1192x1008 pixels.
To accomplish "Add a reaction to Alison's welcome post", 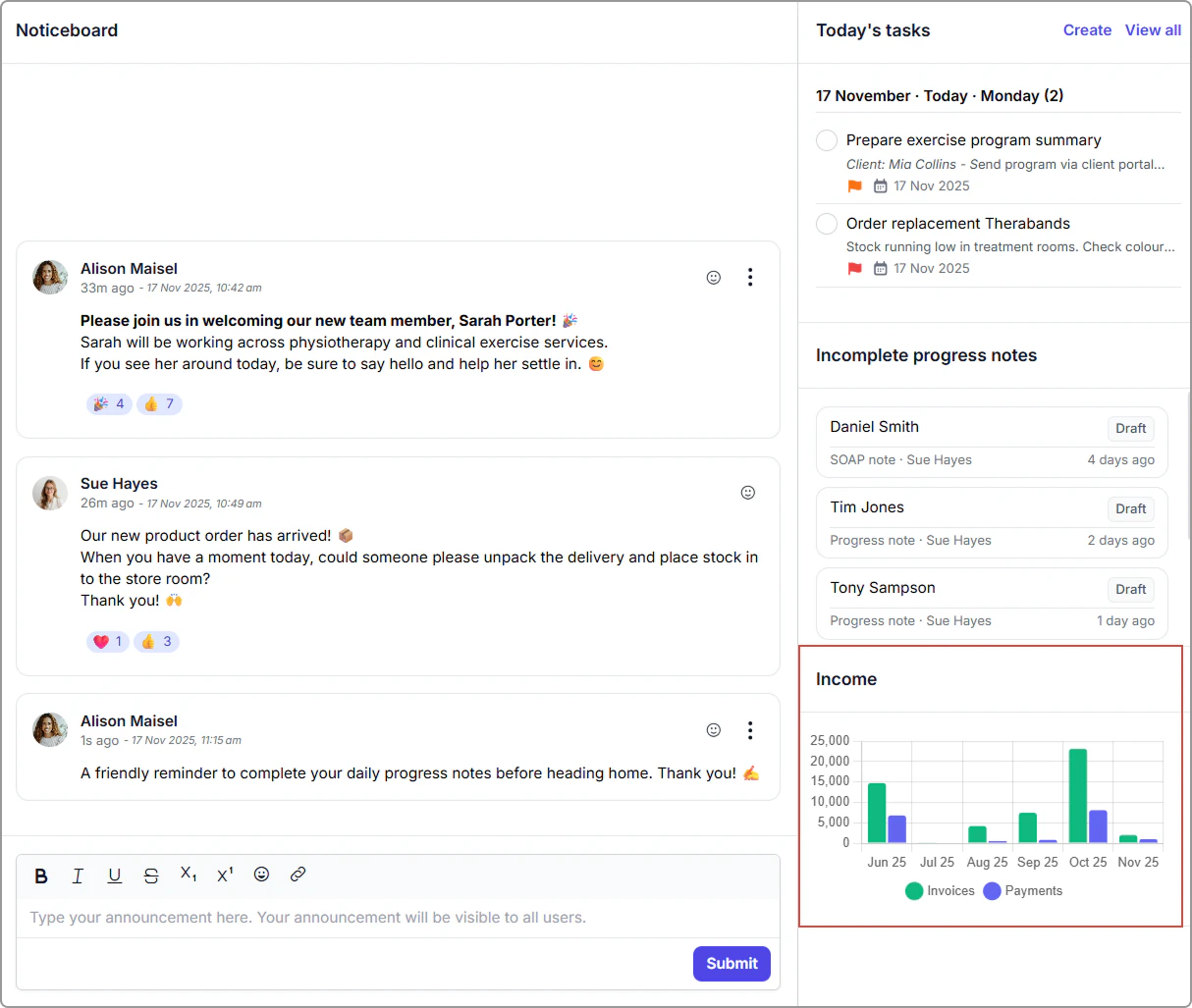I will point(714,278).
